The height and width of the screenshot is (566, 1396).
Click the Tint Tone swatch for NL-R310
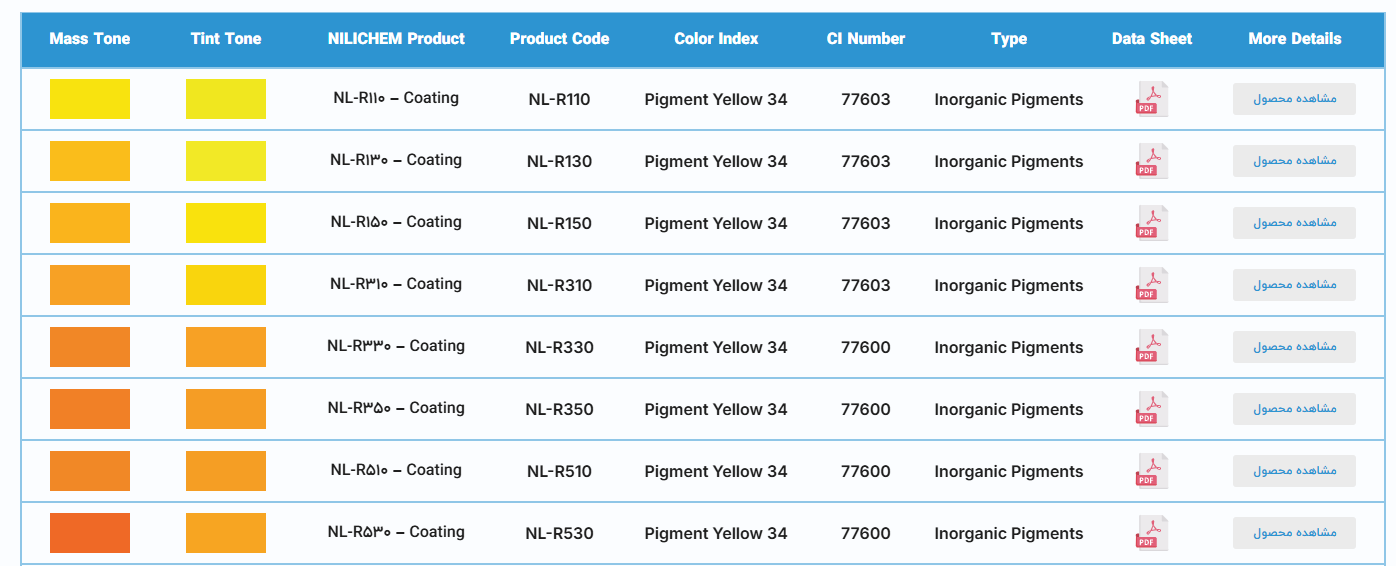point(226,285)
